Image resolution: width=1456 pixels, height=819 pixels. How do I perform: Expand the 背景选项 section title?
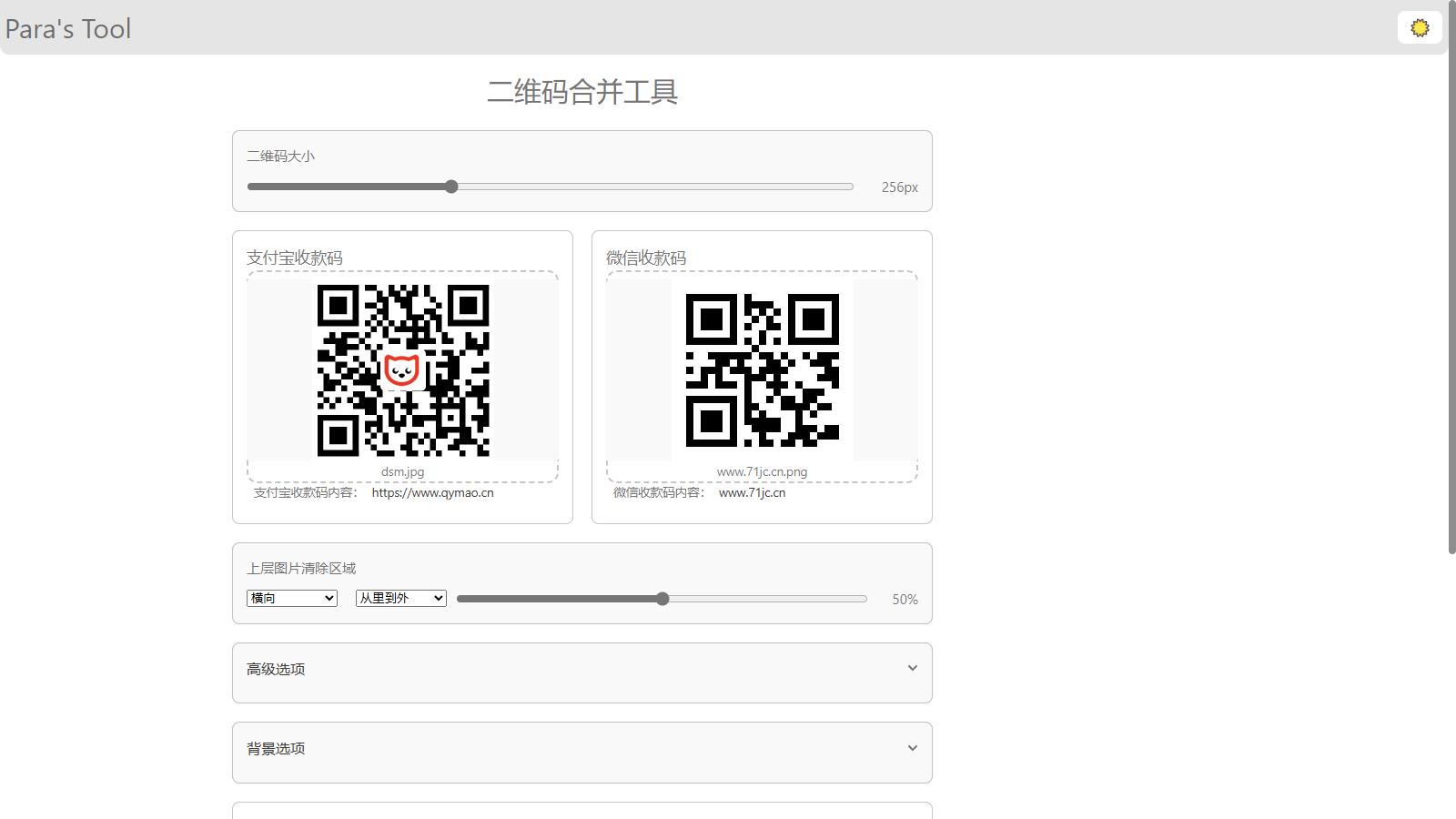pos(276,748)
